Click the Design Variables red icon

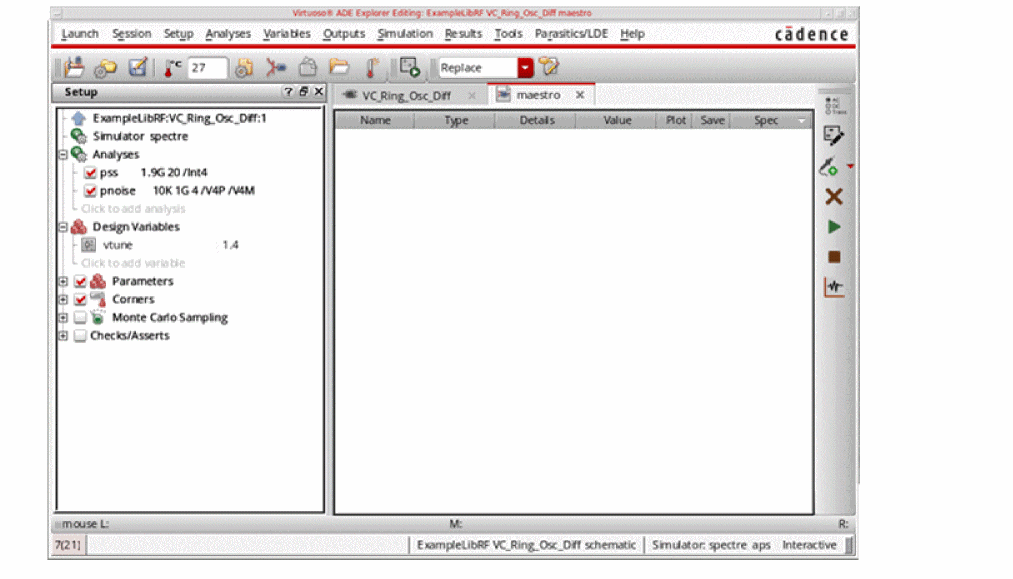coord(79,227)
